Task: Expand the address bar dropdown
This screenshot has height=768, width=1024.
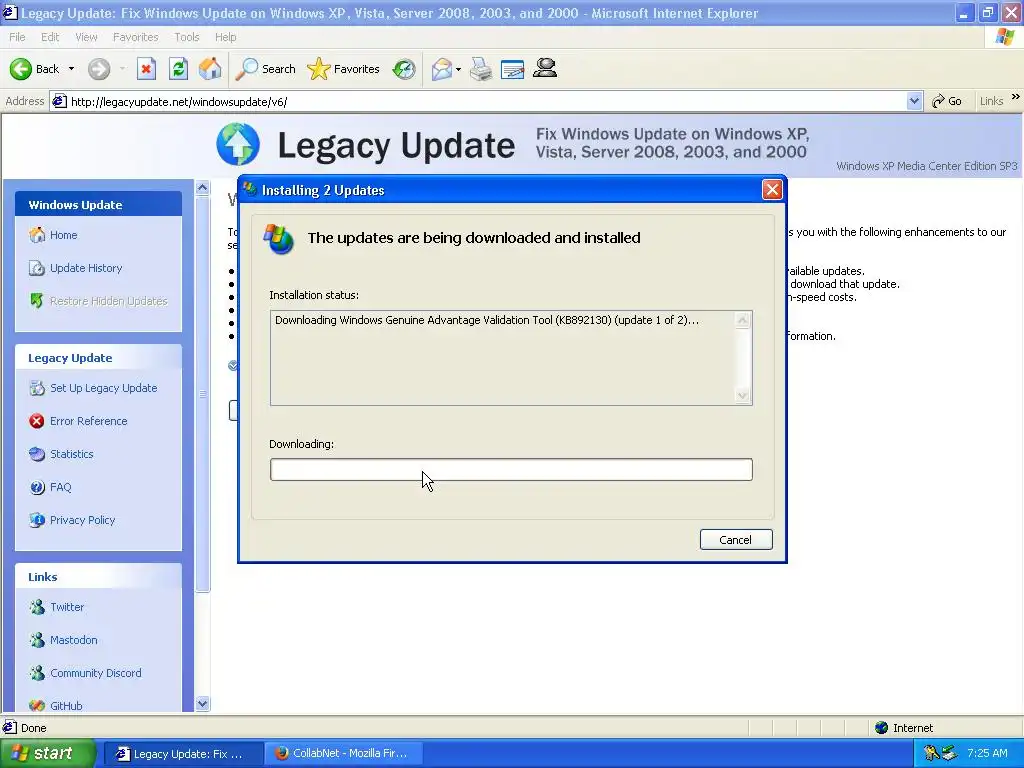Action: pyautogui.click(x=914, y=101)
